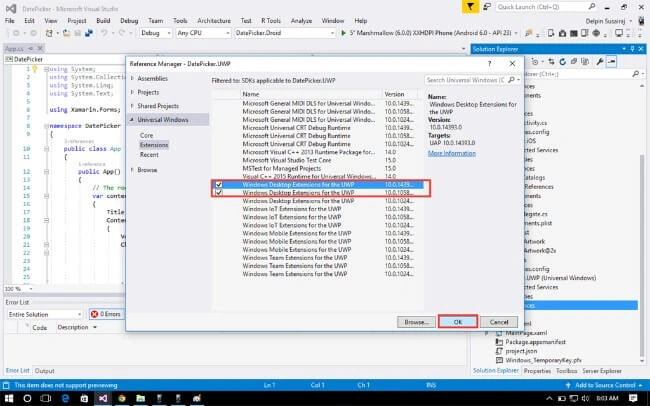650x406 pixels.
Task: Switch to the Output tab
Action: click(x=44, y=371)
